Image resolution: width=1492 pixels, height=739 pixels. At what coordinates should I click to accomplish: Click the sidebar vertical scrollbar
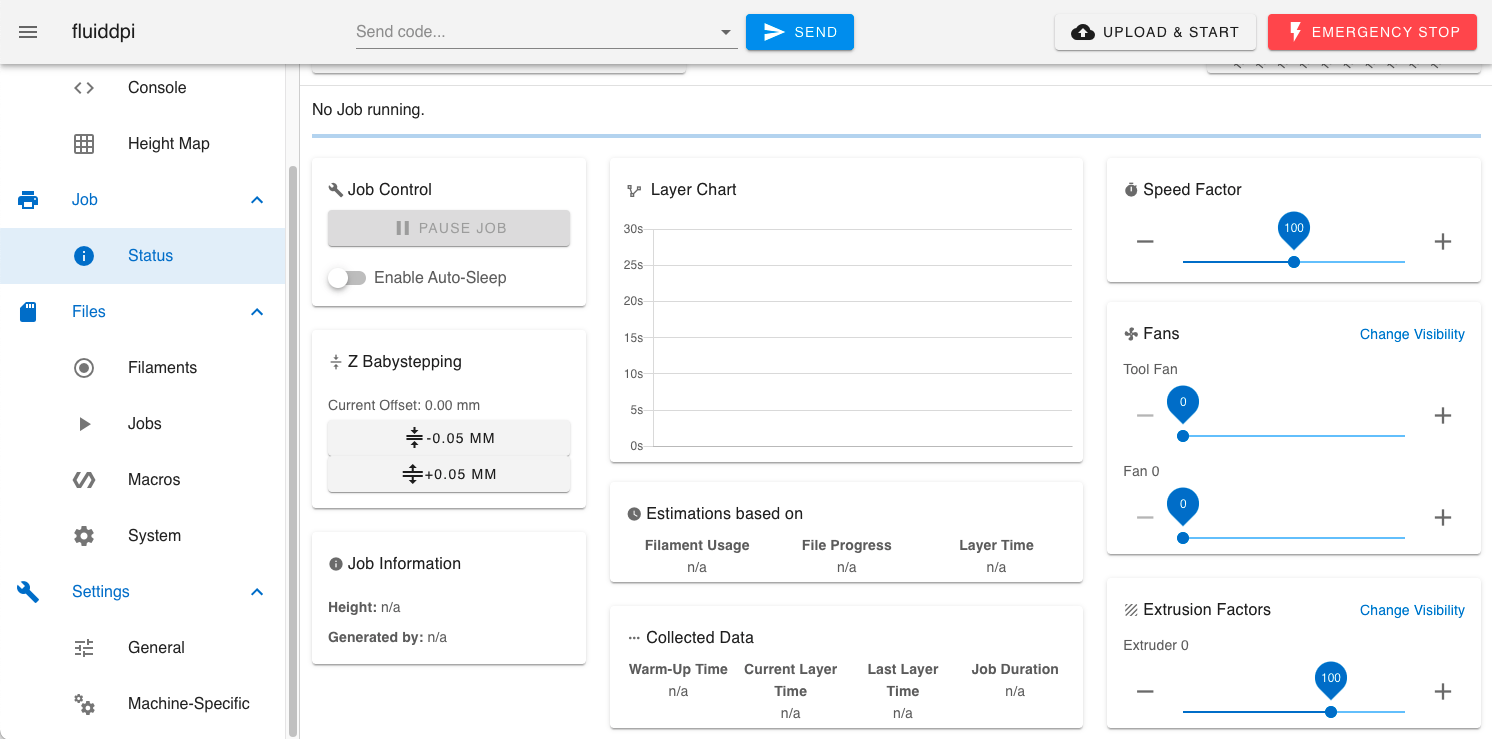tap(292, 450)
